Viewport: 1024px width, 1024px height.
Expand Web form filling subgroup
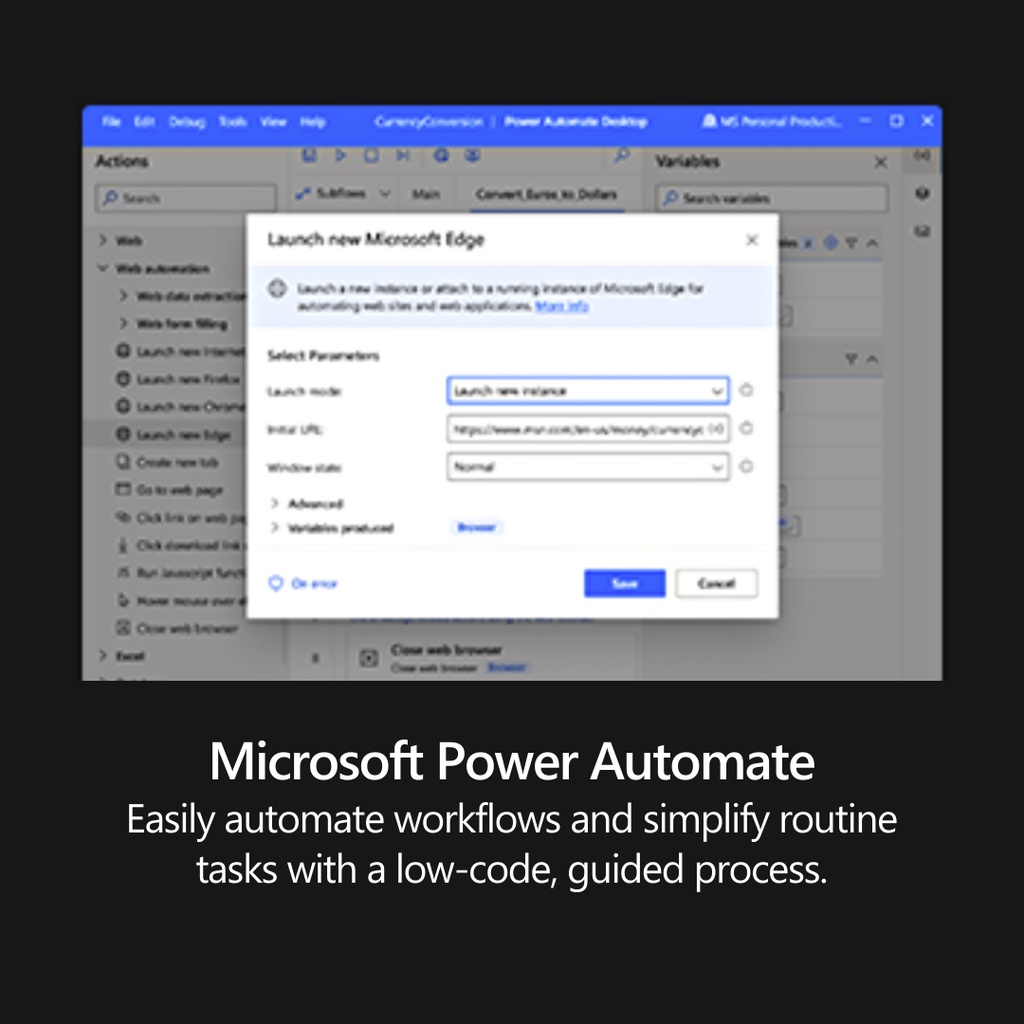[123, 323]
